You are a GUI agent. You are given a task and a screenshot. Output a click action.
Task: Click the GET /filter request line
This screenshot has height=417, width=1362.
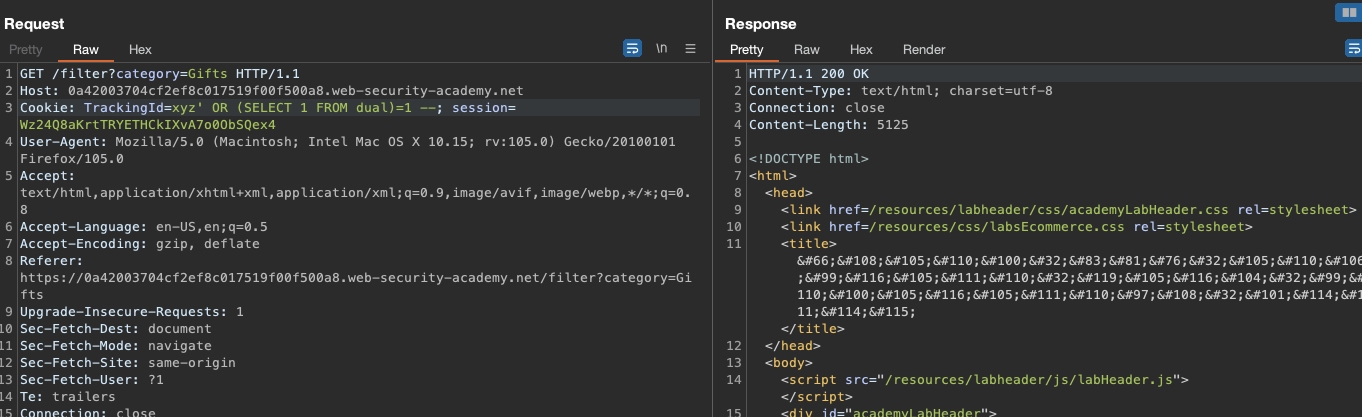[x=160, y=74]
